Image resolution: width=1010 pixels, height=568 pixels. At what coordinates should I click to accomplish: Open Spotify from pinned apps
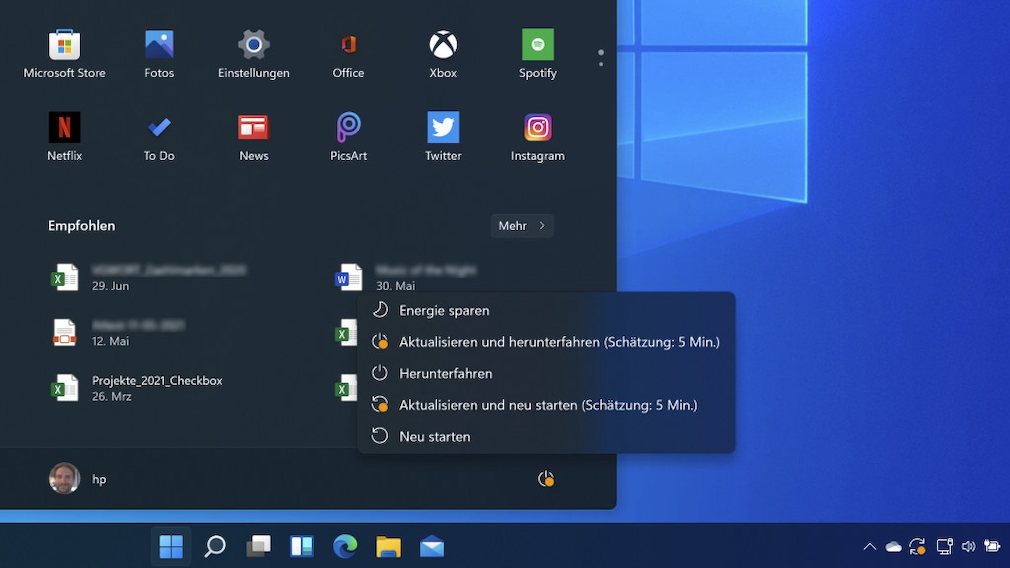point(538,54)
